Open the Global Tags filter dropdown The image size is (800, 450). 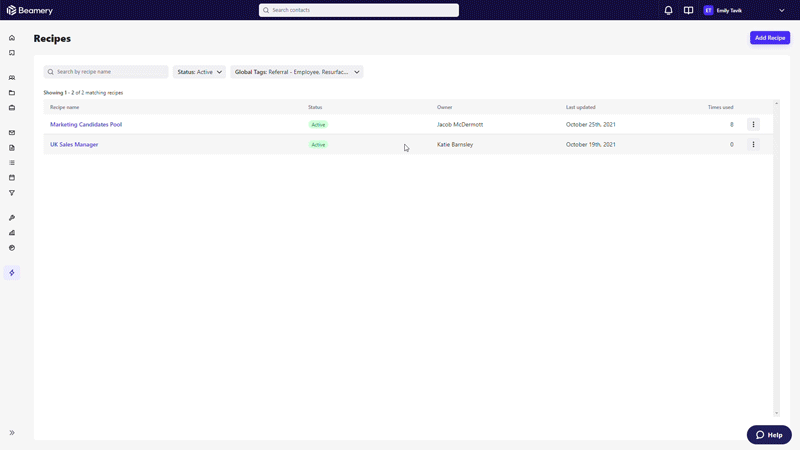(x=297, y=72)
